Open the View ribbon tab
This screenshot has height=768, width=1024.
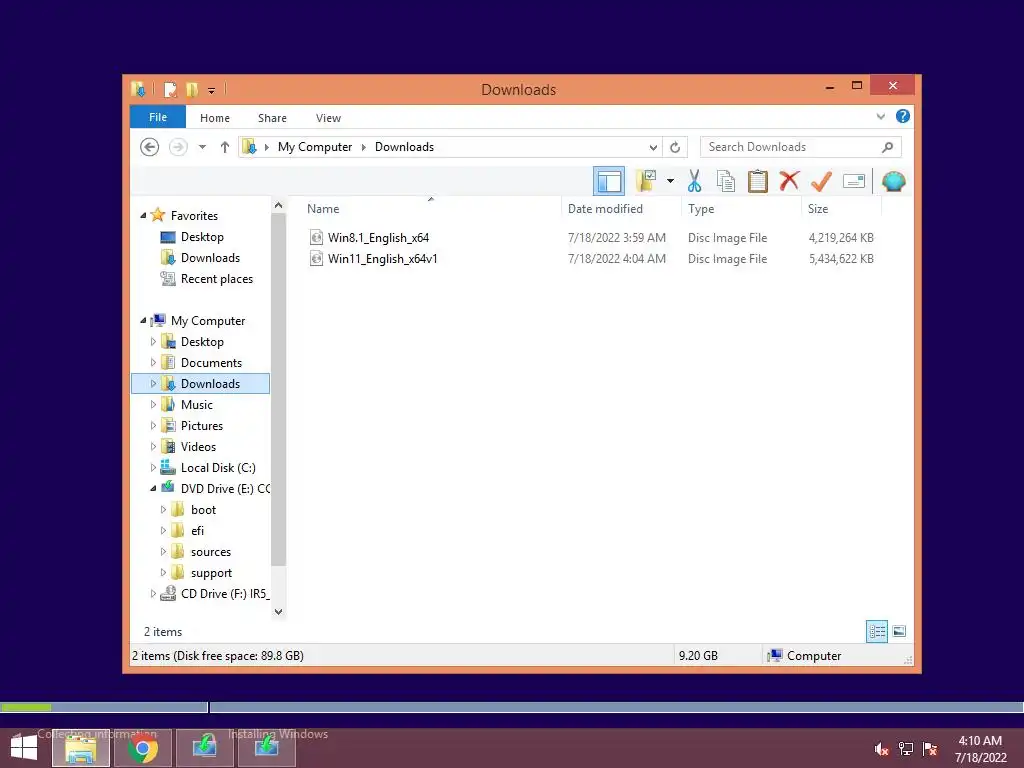click(x=328, y=118)
